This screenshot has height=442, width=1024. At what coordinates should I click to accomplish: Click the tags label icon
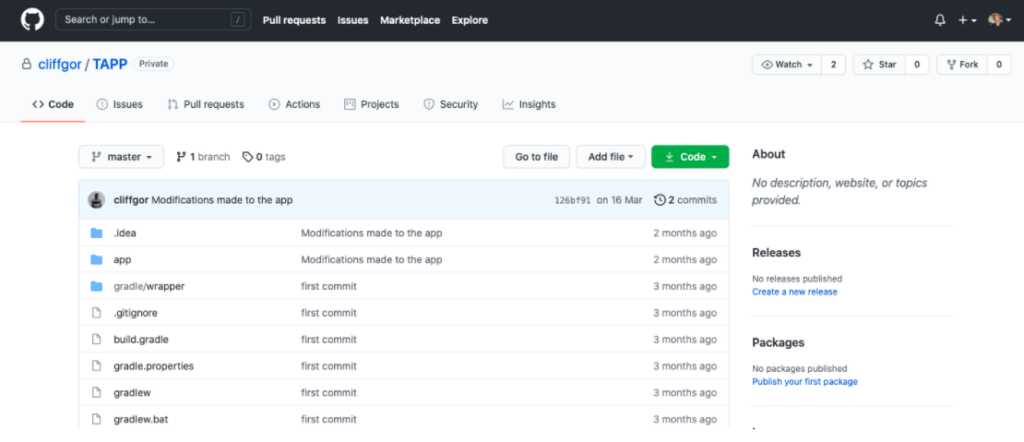pos(248,157)
